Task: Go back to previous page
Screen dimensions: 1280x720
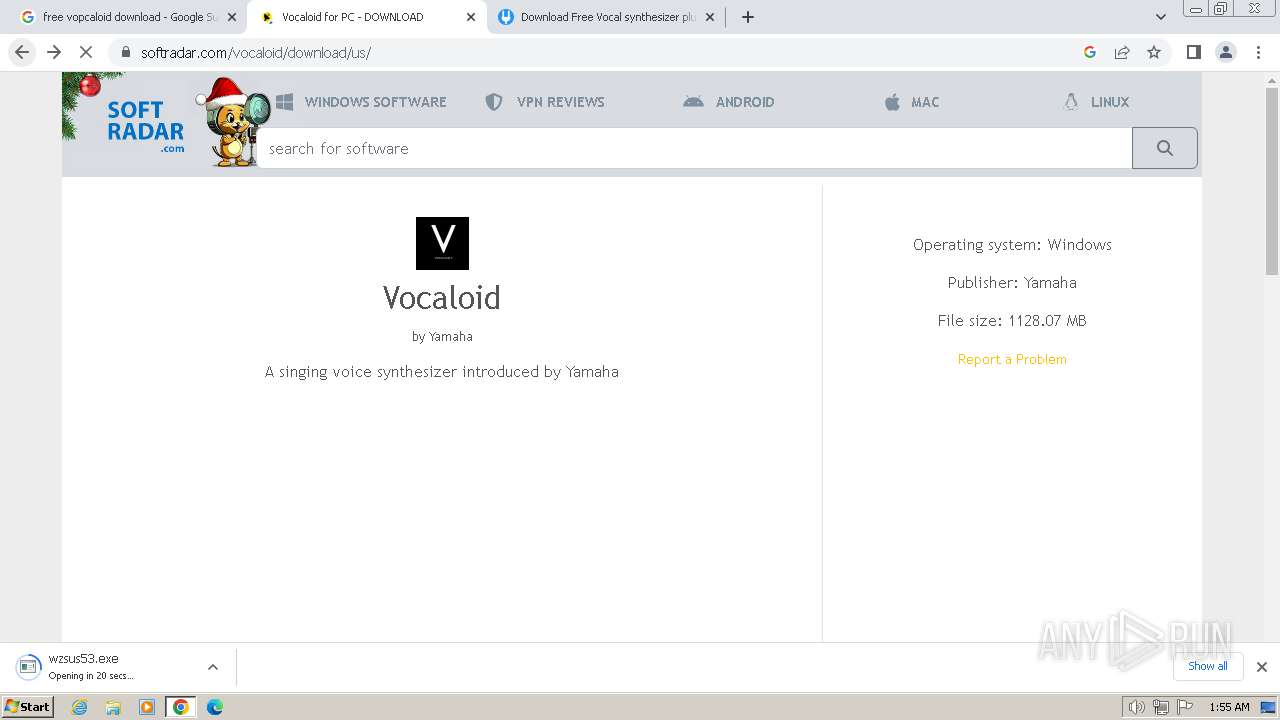Action: pos(22,52)
